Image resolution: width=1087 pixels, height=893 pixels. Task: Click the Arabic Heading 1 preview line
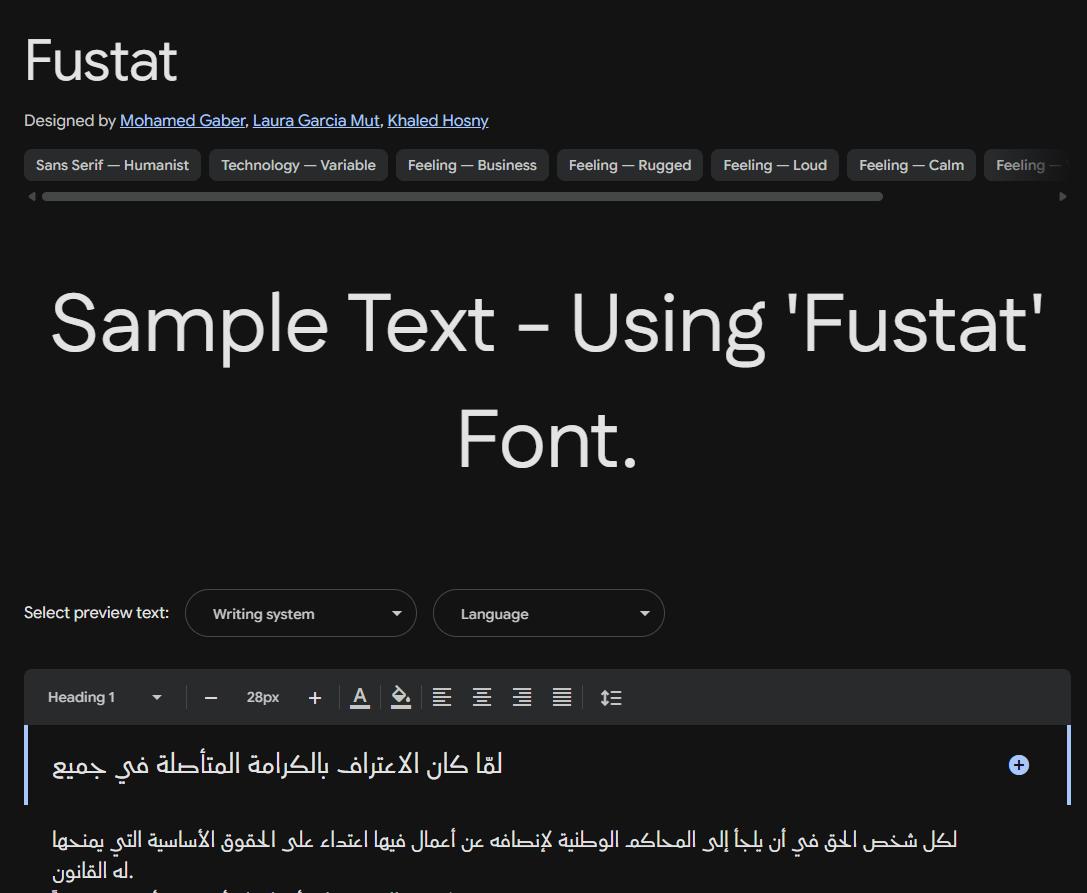point(277,765)
